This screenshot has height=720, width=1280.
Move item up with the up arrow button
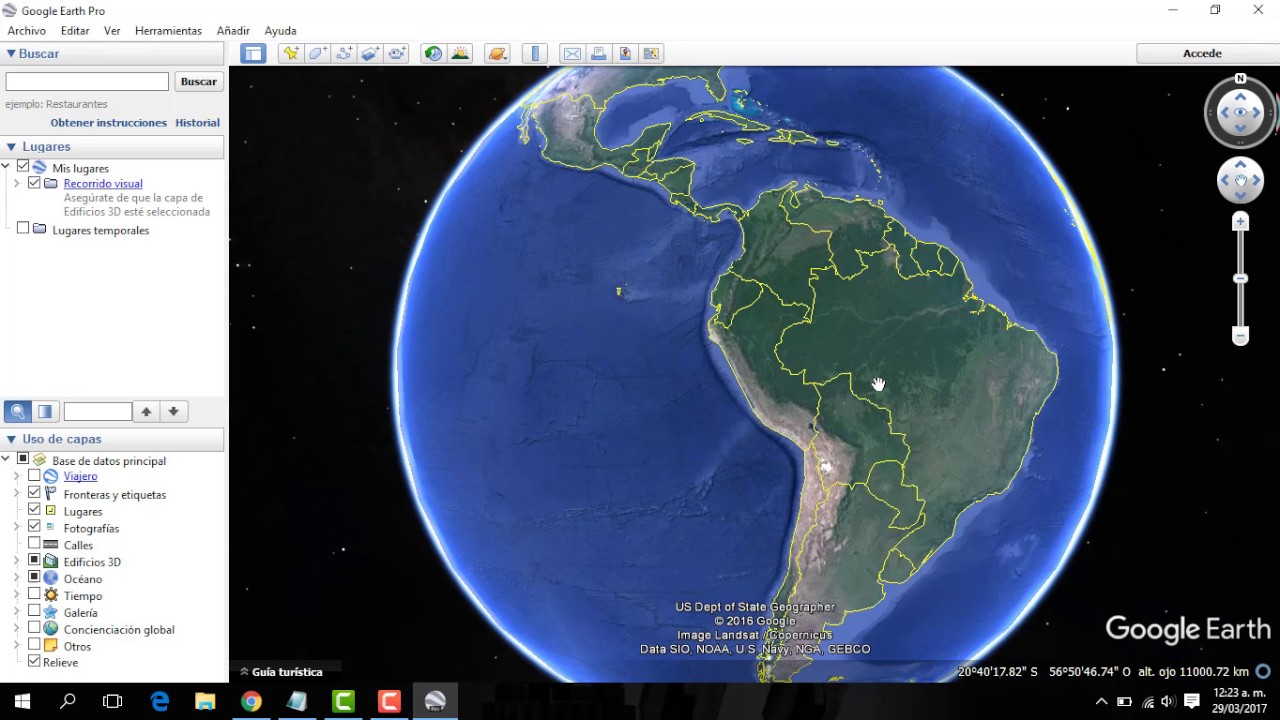(x=146, y=411)
